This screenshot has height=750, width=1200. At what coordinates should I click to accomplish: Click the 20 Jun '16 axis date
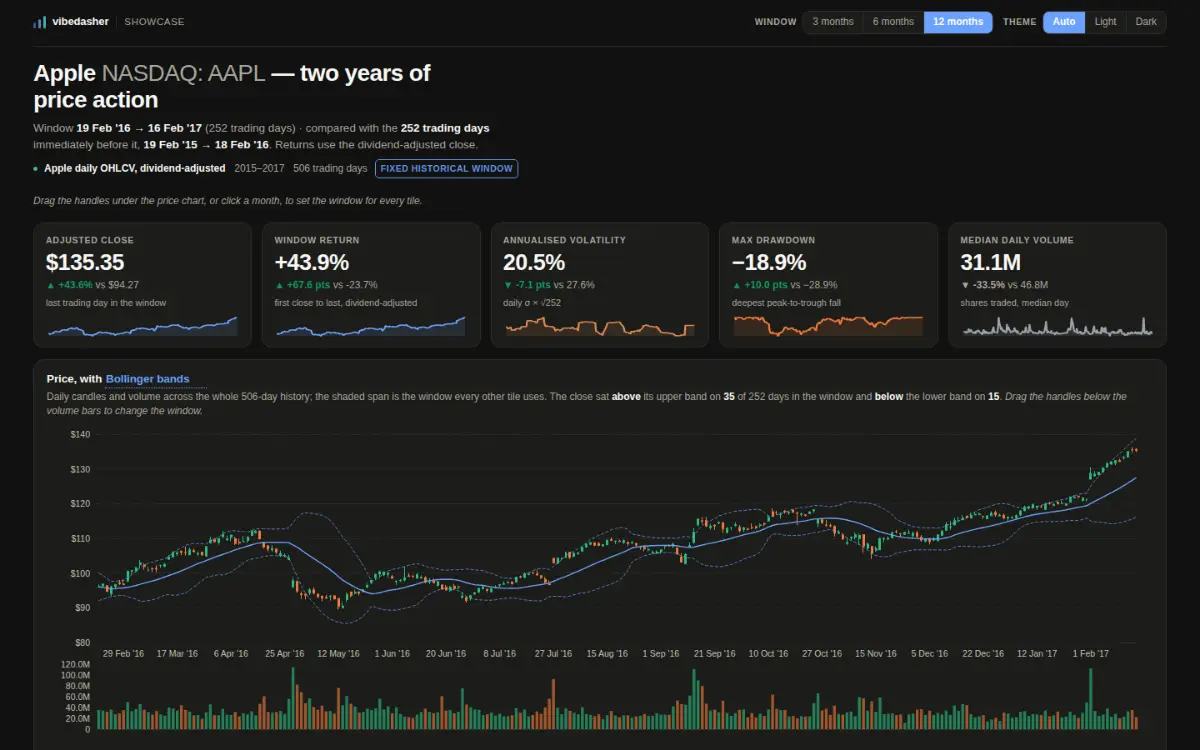pyautogui.click(x=446, y=653)
